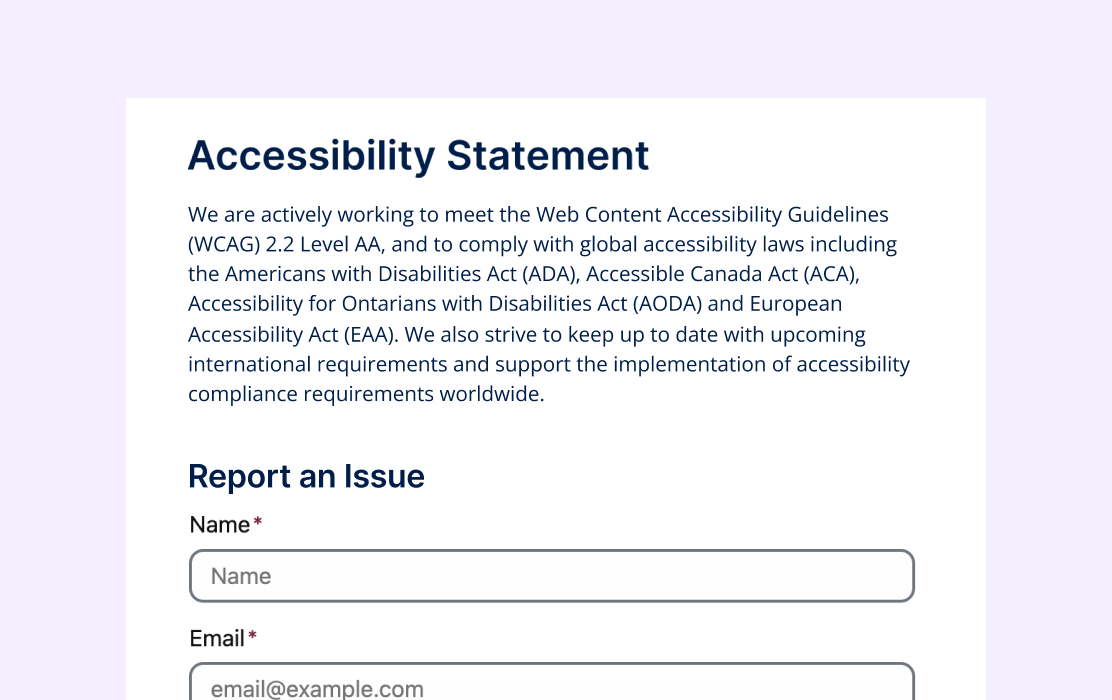Viewport: 1112px width, 700px height.
Task: Click the "Email" field label
Action: (x=217, y=638)
